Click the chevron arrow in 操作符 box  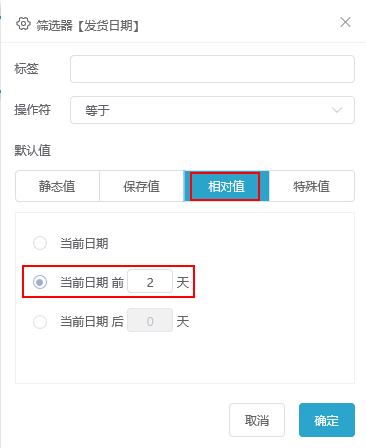pos(337,110)
